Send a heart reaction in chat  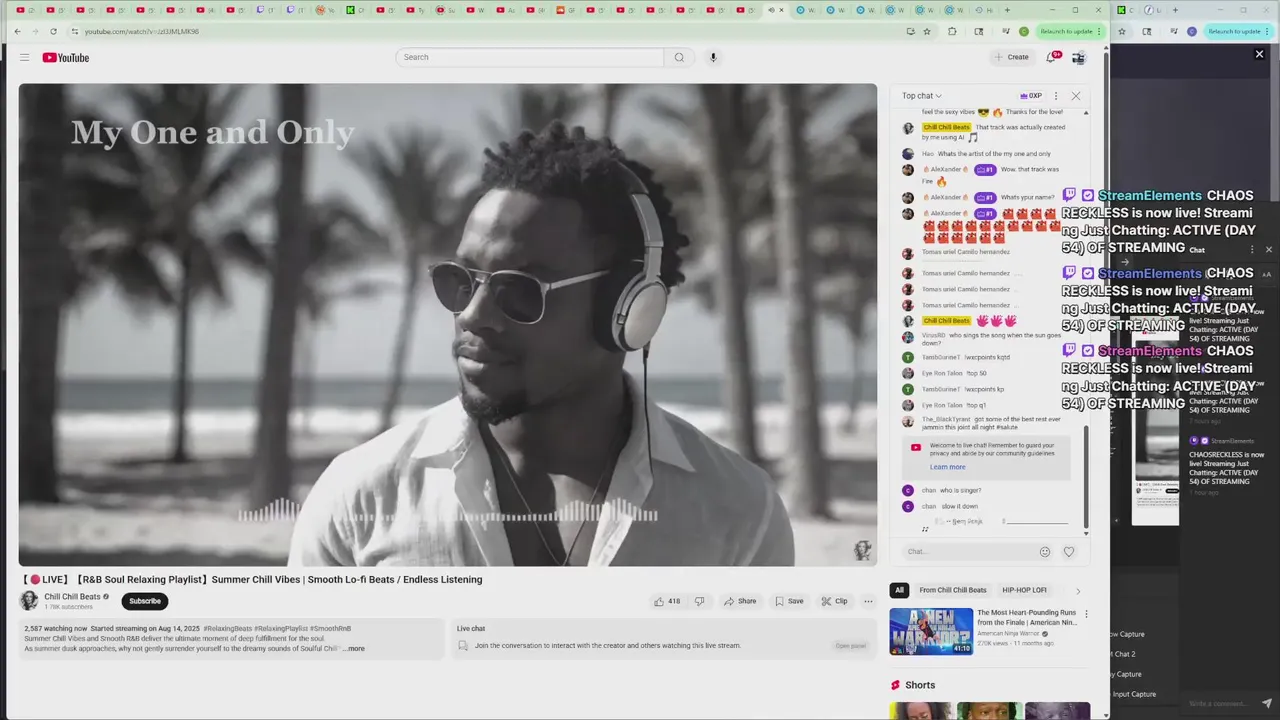coord(1069,552)
